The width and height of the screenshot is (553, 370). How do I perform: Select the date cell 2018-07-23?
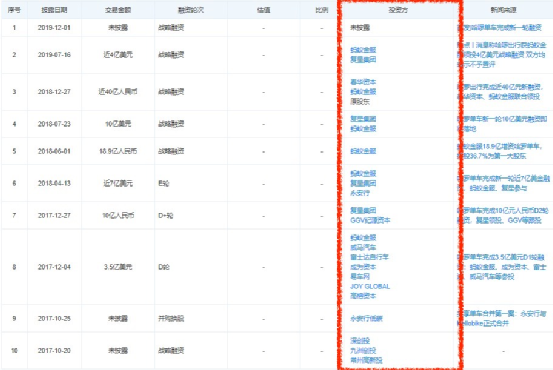(x=54, y=124)
